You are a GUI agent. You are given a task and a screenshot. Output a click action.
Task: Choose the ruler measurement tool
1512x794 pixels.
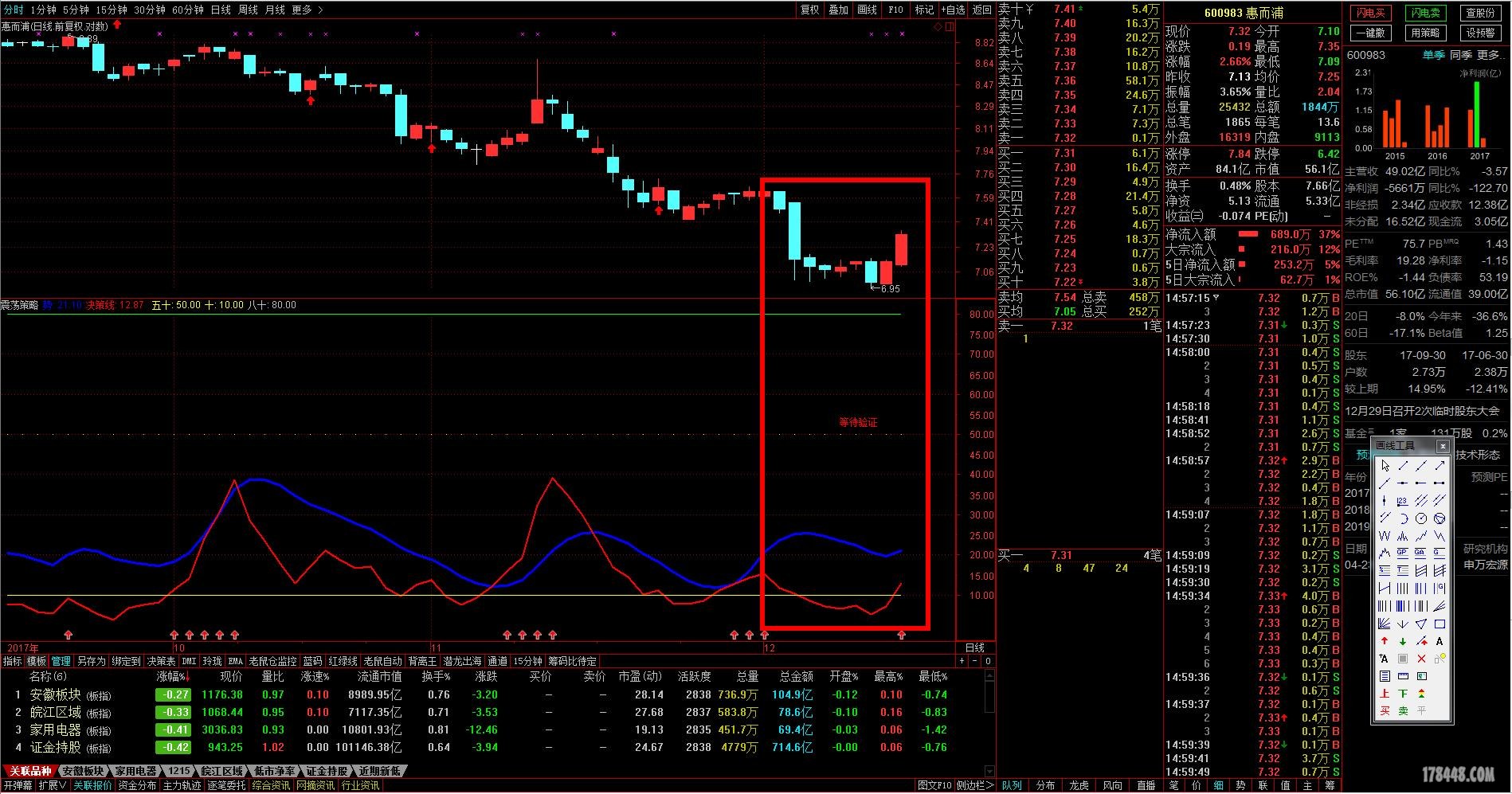pyautogui.click(x=1404, y=676)
